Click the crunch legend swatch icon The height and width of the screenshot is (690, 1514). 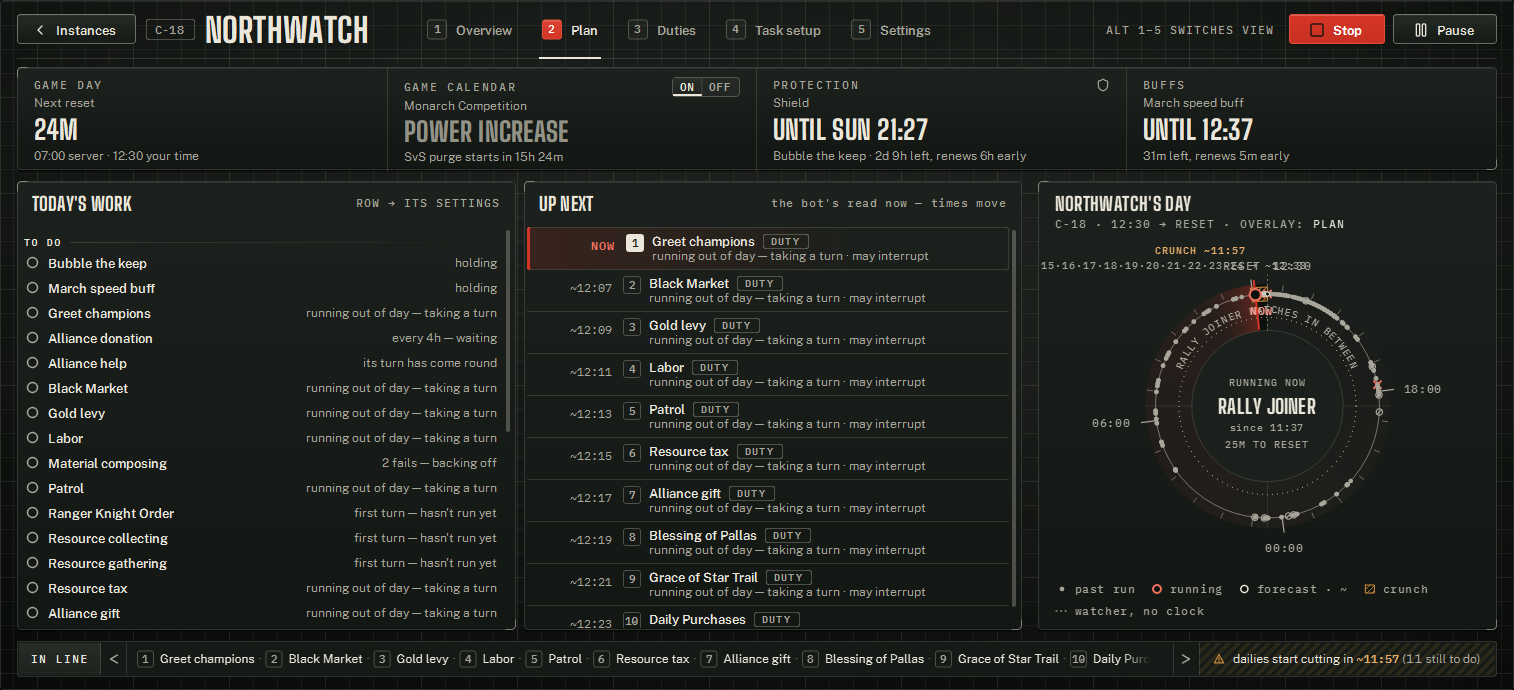tap(1370, 589)
